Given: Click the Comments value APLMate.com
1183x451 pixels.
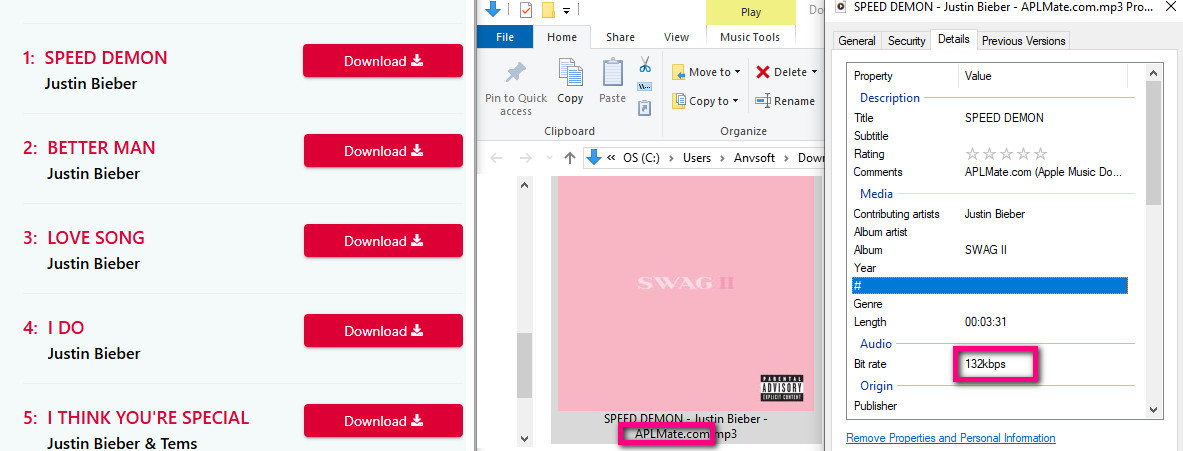Looking at the screenshot, I should pyautogui.click(x=1044, y=172).
